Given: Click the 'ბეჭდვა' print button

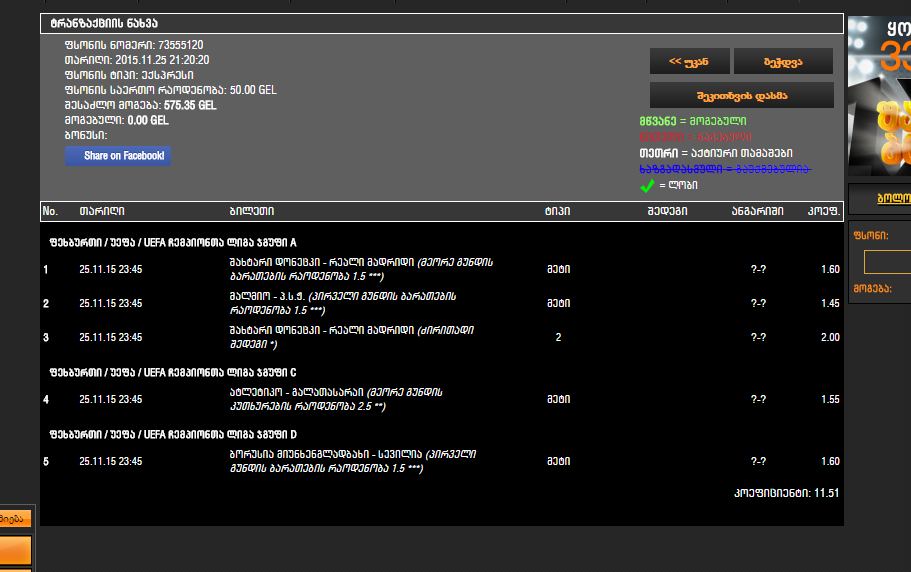Looking at the screenshot, I should pyautogui.click(x=783, y=61).
